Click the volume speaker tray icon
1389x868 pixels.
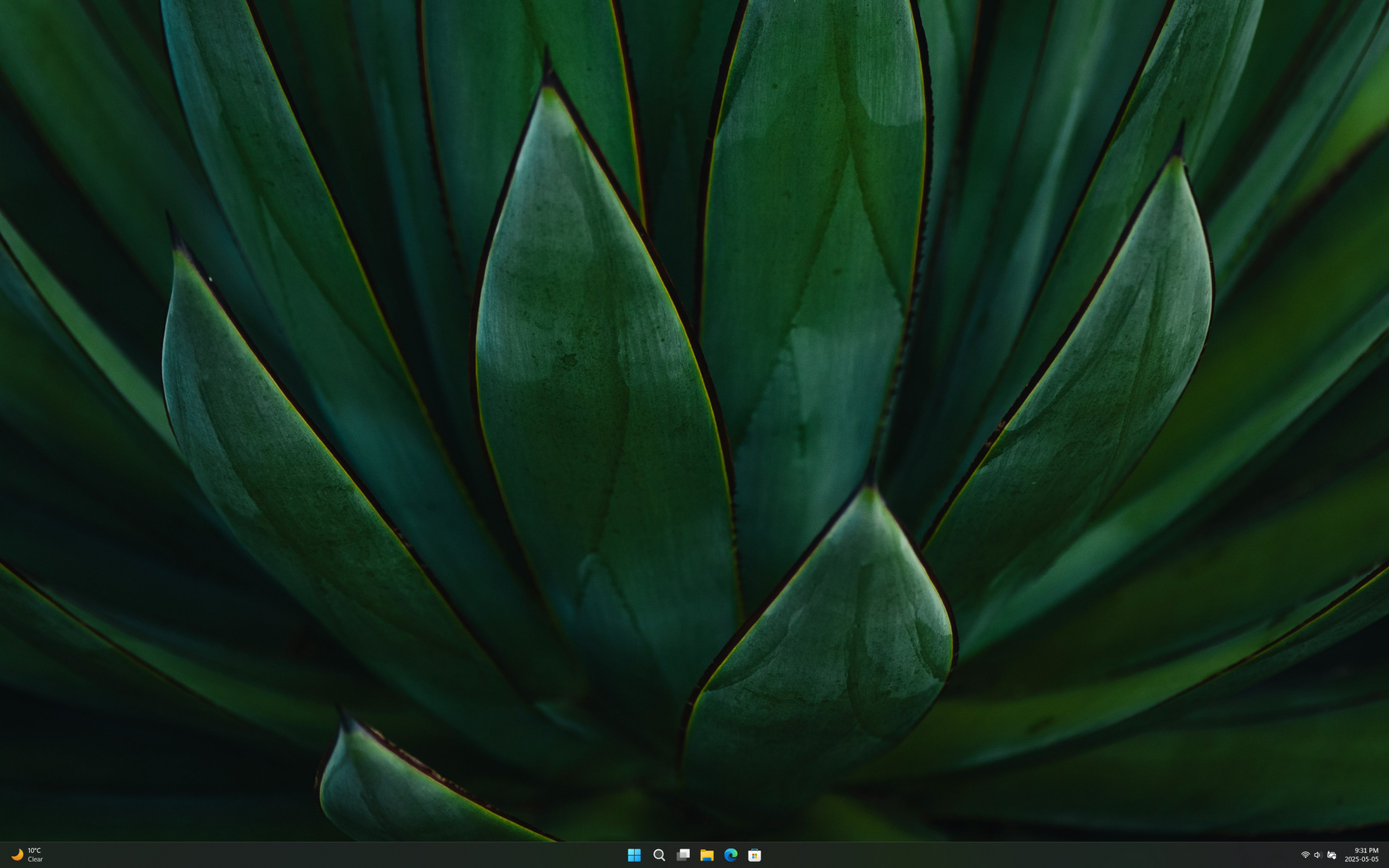[1317, 855]
